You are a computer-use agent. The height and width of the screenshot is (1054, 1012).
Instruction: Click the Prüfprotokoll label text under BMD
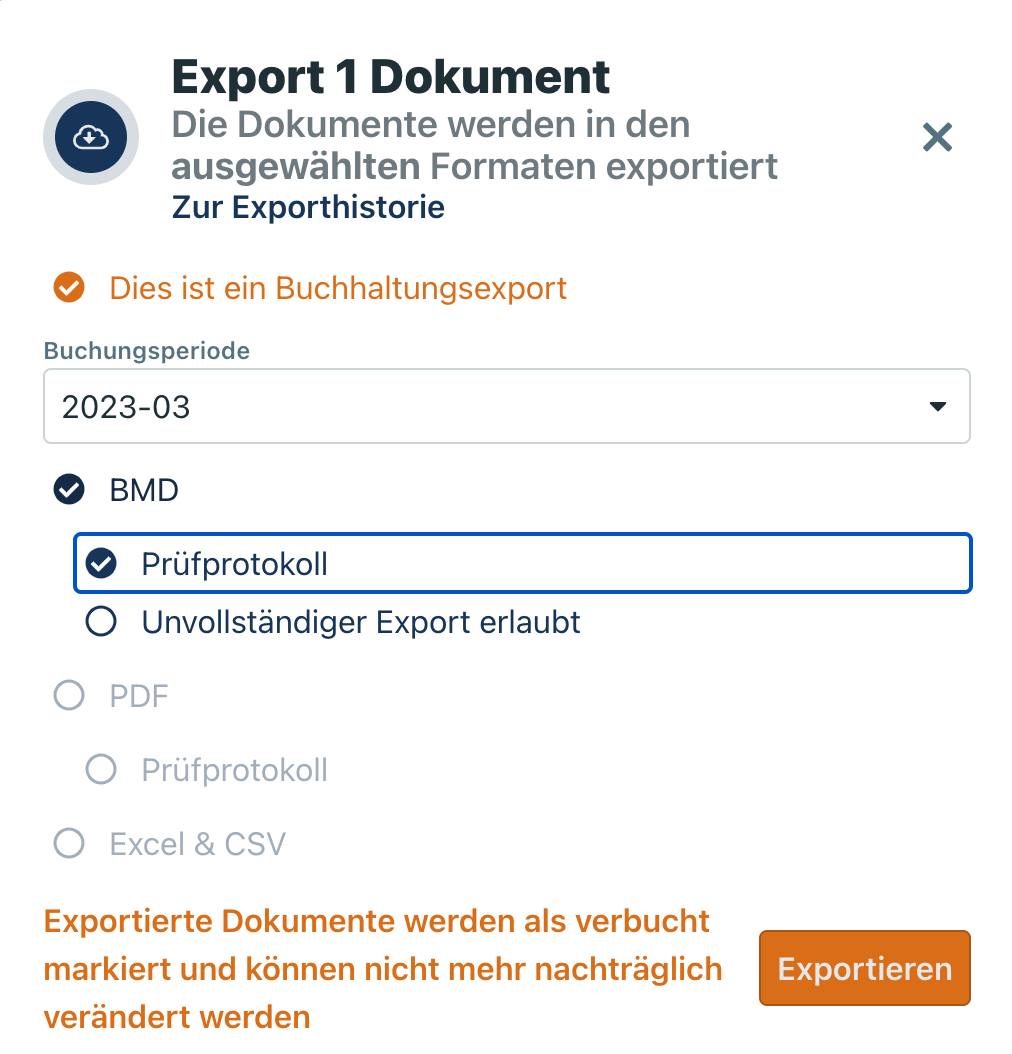point(234,564)
